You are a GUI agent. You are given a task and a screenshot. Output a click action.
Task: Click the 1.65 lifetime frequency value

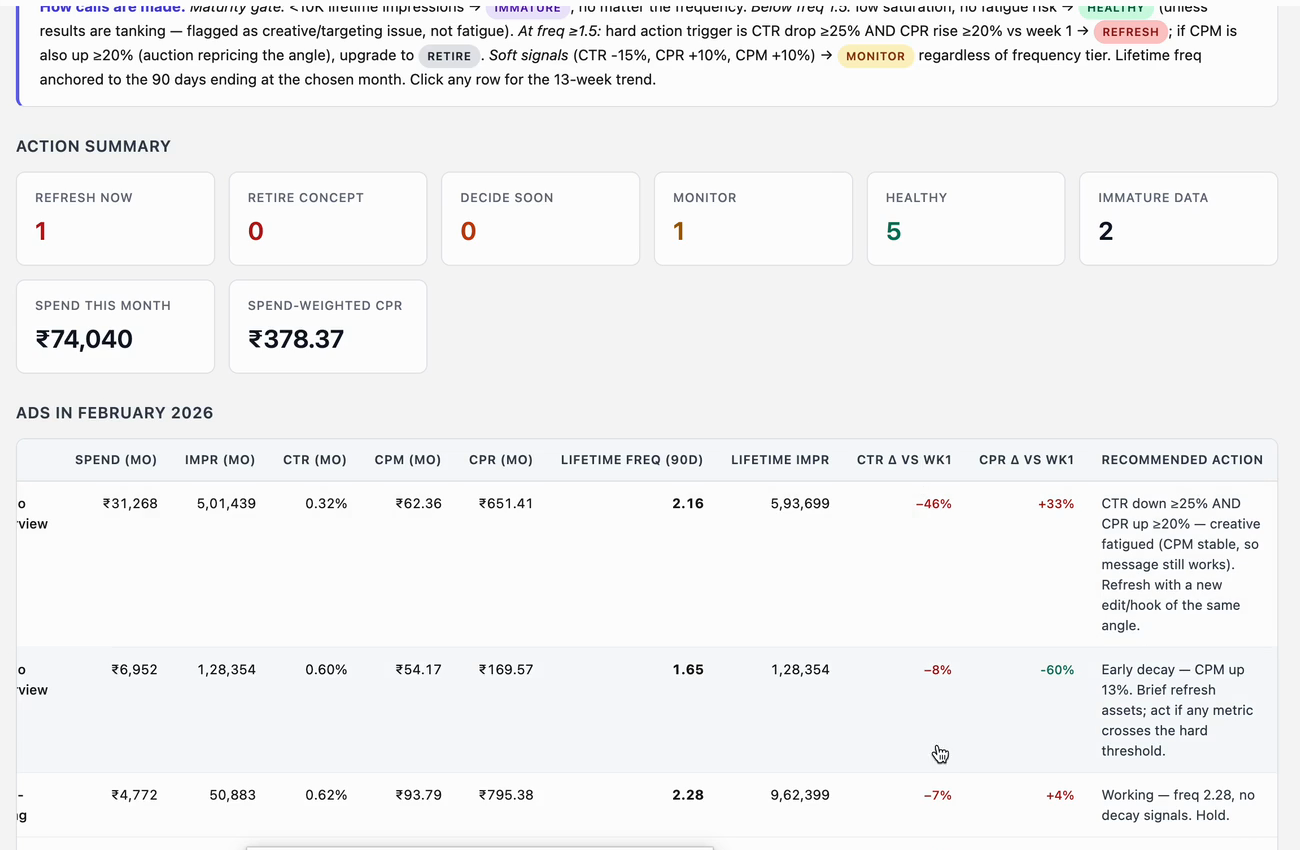[x=688, y=669]
